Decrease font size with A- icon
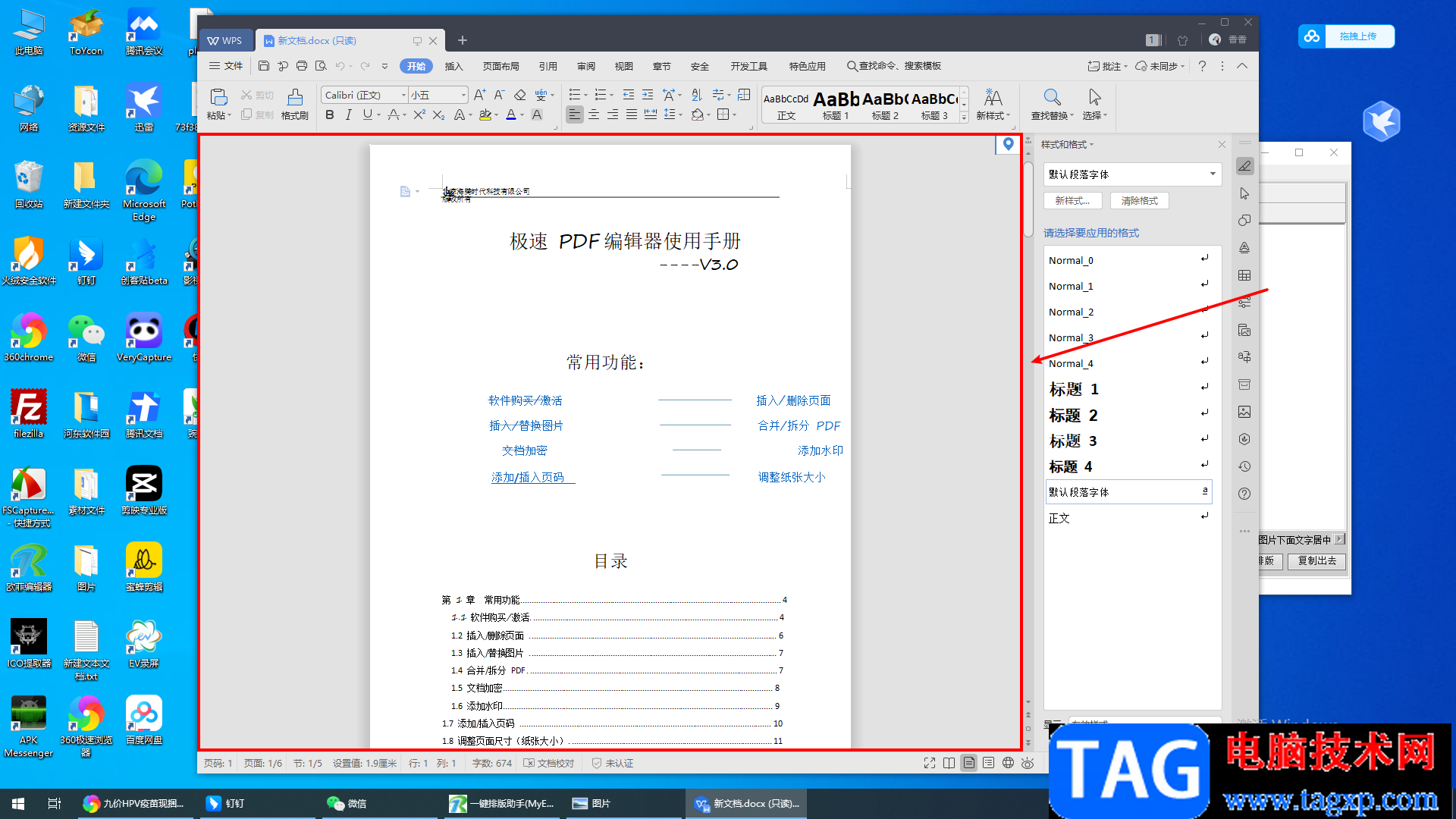 pos(499,95)
